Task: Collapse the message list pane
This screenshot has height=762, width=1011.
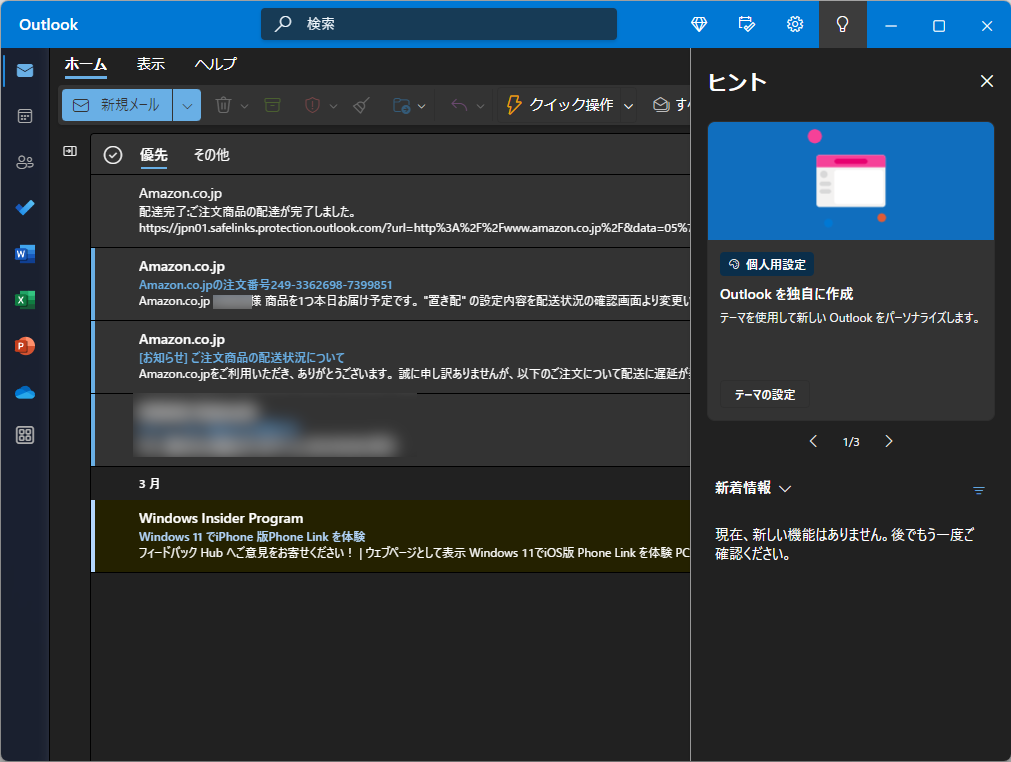Action: pos(69,150)
